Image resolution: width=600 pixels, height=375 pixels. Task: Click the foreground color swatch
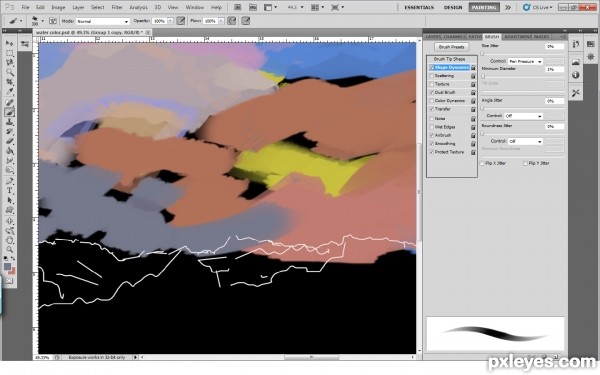(7, 266)
